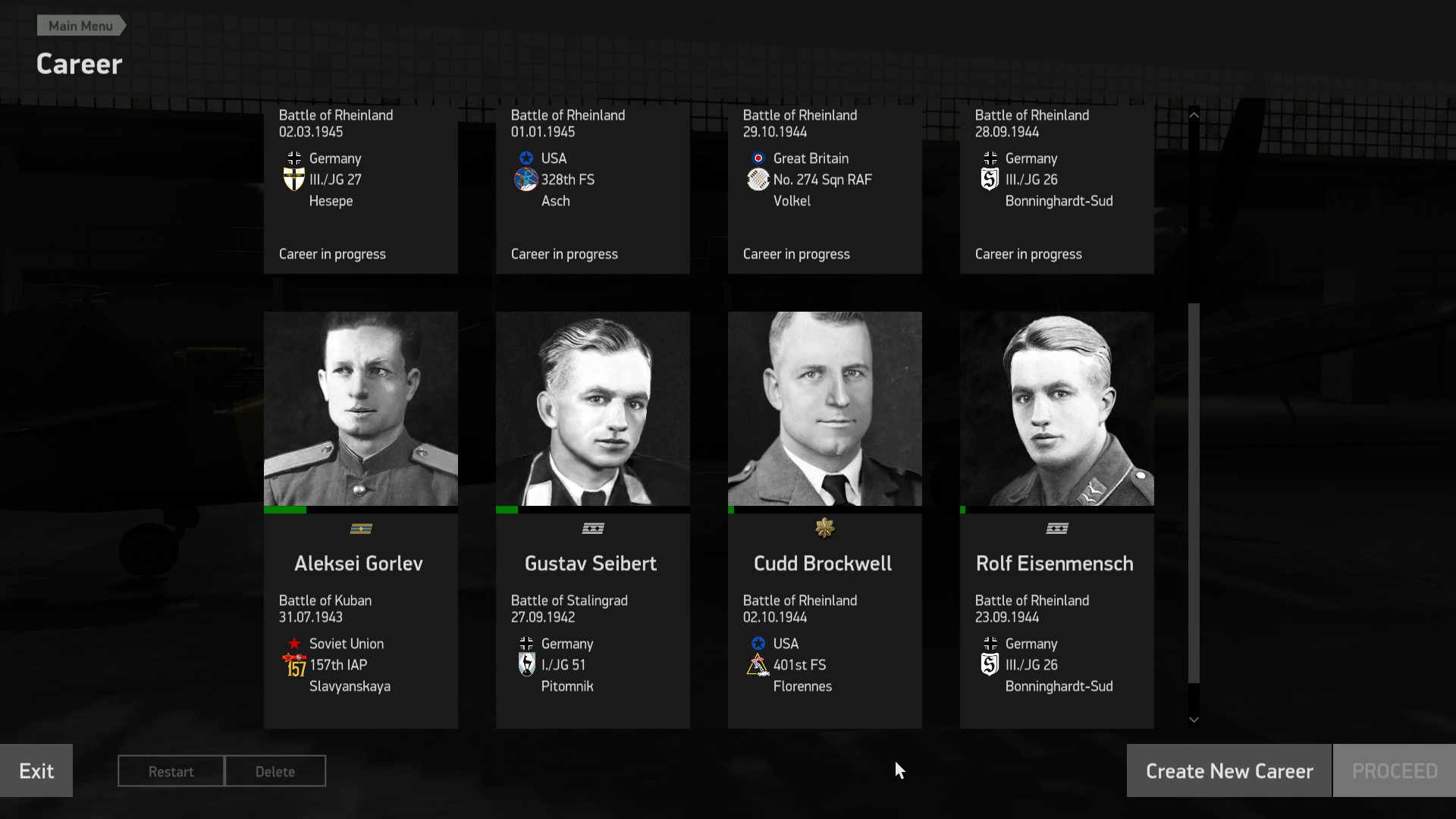
Task: Select Rolf Eisenmensch's portrait
Action: click(1057, 409)
